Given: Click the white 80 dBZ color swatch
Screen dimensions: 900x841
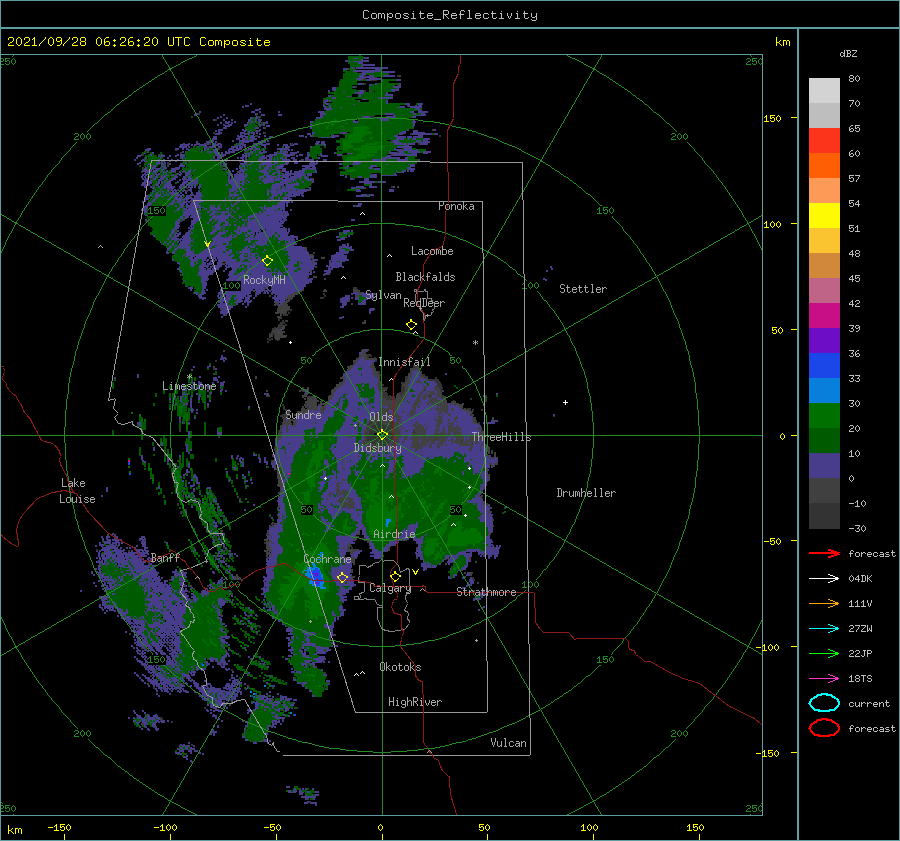Looking at the screenshot, I should click(824, 91).
